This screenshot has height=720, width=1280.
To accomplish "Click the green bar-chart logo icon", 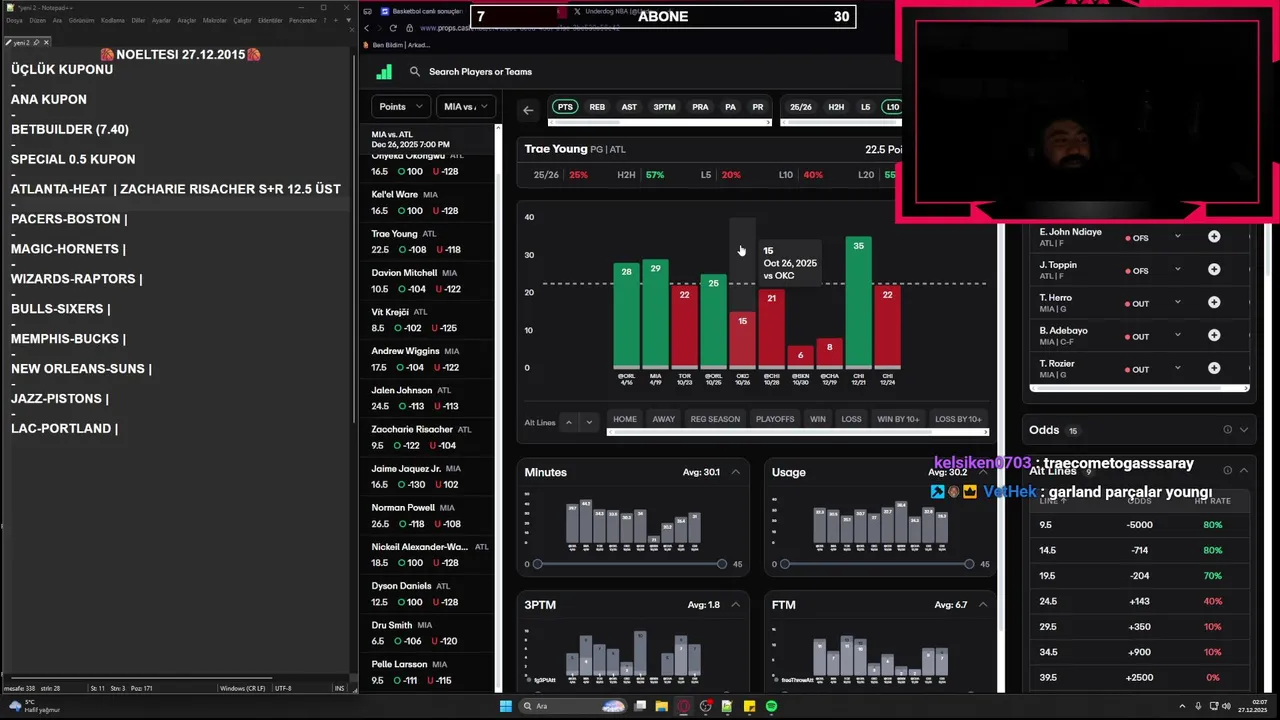I will point(384,72).
